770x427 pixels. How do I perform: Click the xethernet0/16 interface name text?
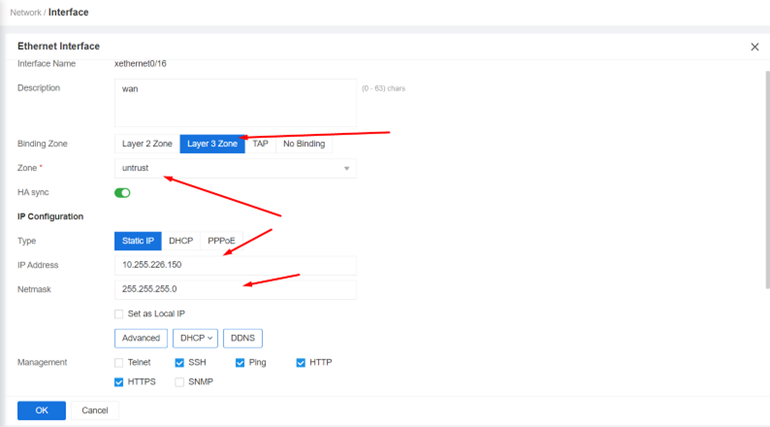point(140,64)
